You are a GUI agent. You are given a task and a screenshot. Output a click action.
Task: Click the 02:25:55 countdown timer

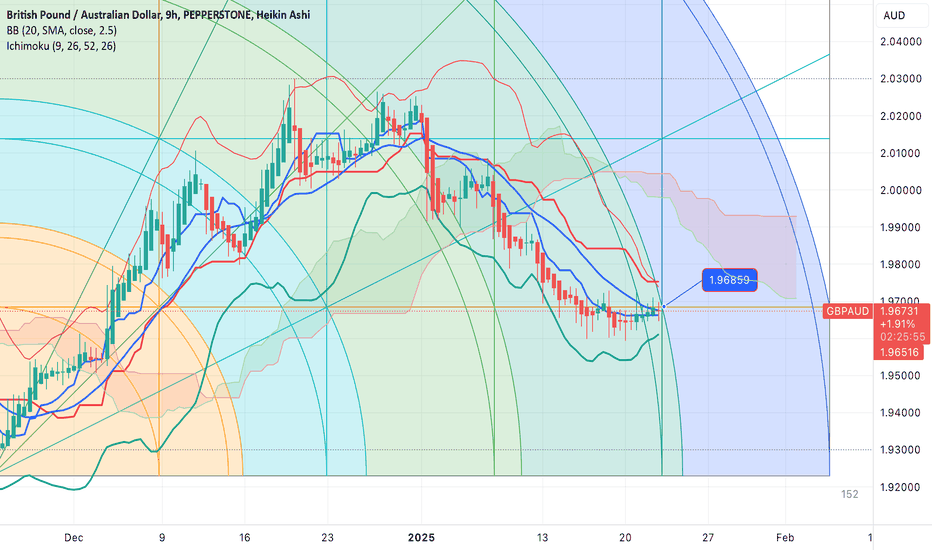click(903, 337)
